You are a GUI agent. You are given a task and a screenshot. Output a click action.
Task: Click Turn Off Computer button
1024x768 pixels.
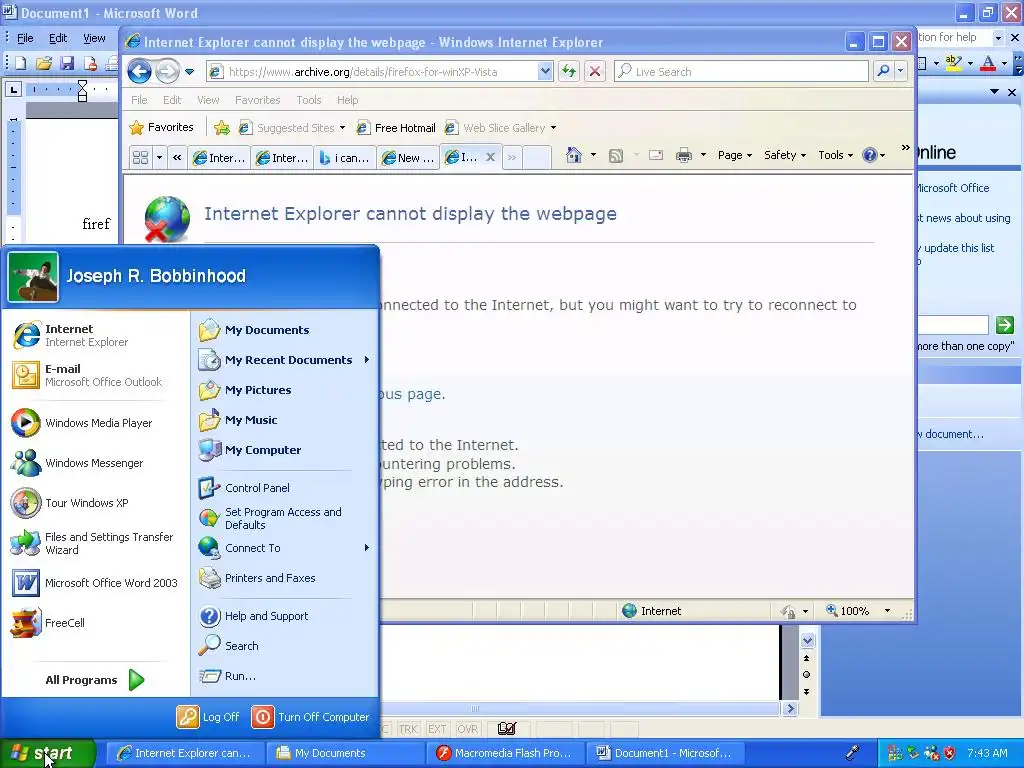click(311, 717)
